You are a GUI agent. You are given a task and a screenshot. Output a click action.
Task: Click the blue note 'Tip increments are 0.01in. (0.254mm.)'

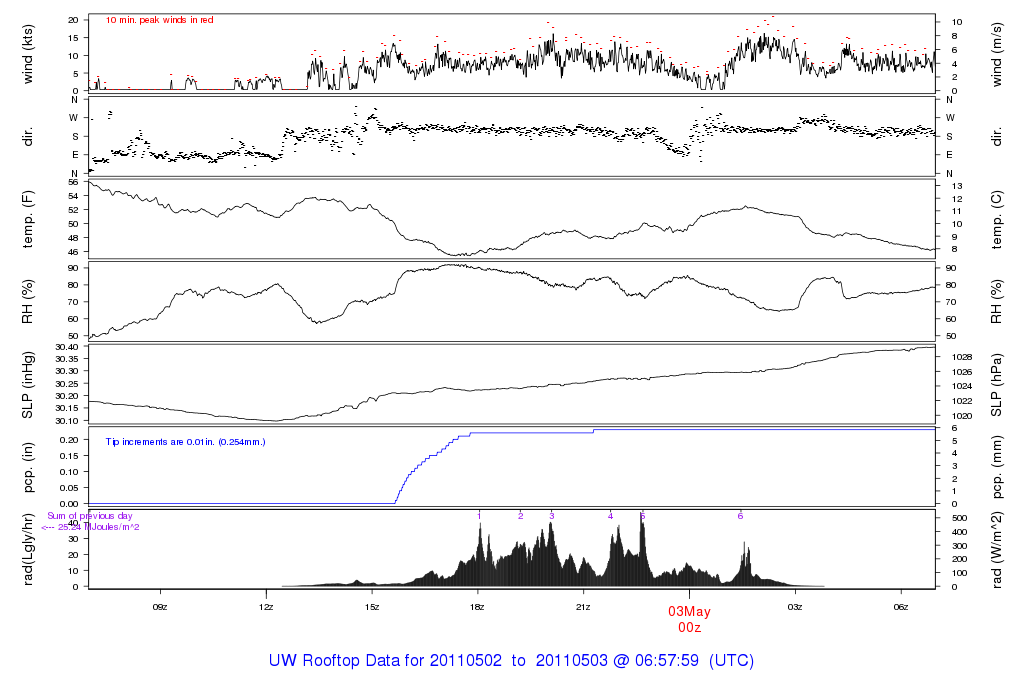(185, 442)
